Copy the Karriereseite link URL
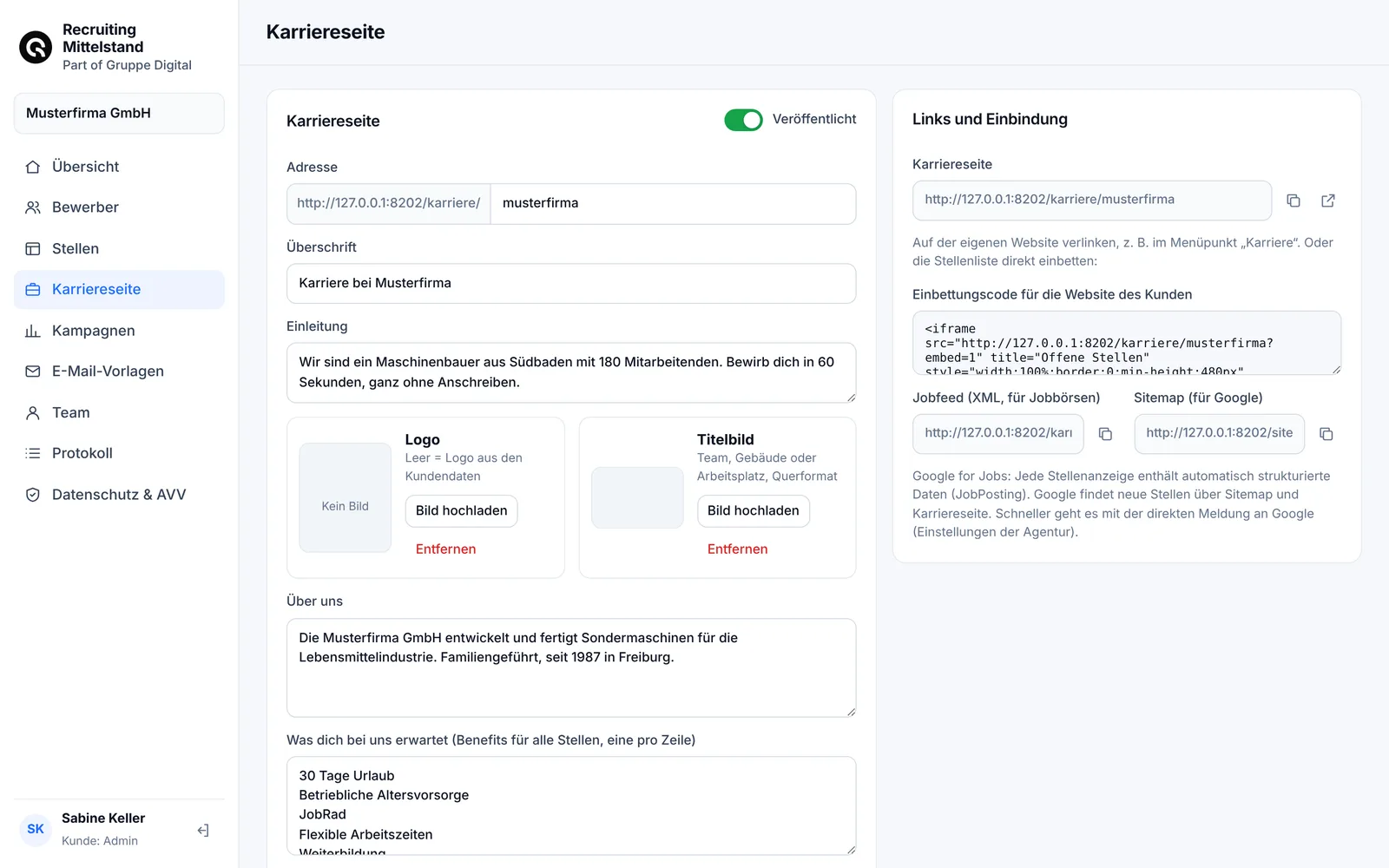 pyautogui.click(x=1294, y=201)
